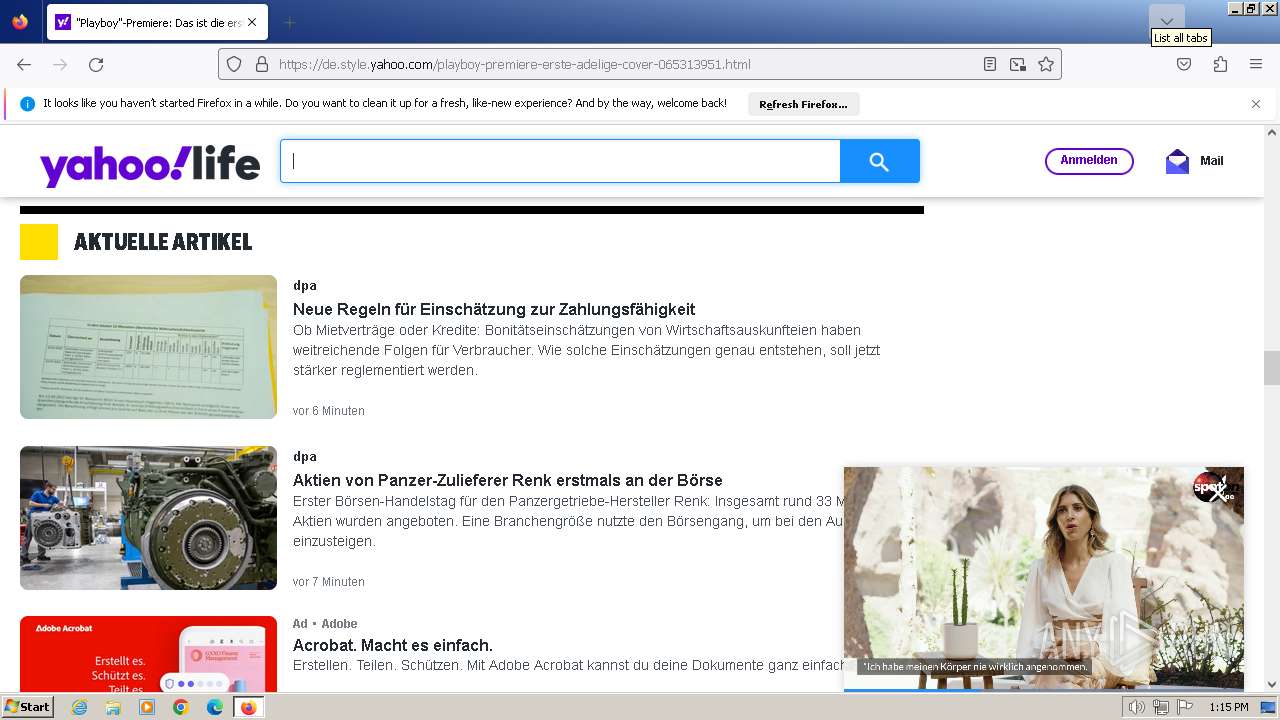Open Firefox application hamburger menu
The width and height of the screenshot is (1280, 720).
pos(1256,64)
